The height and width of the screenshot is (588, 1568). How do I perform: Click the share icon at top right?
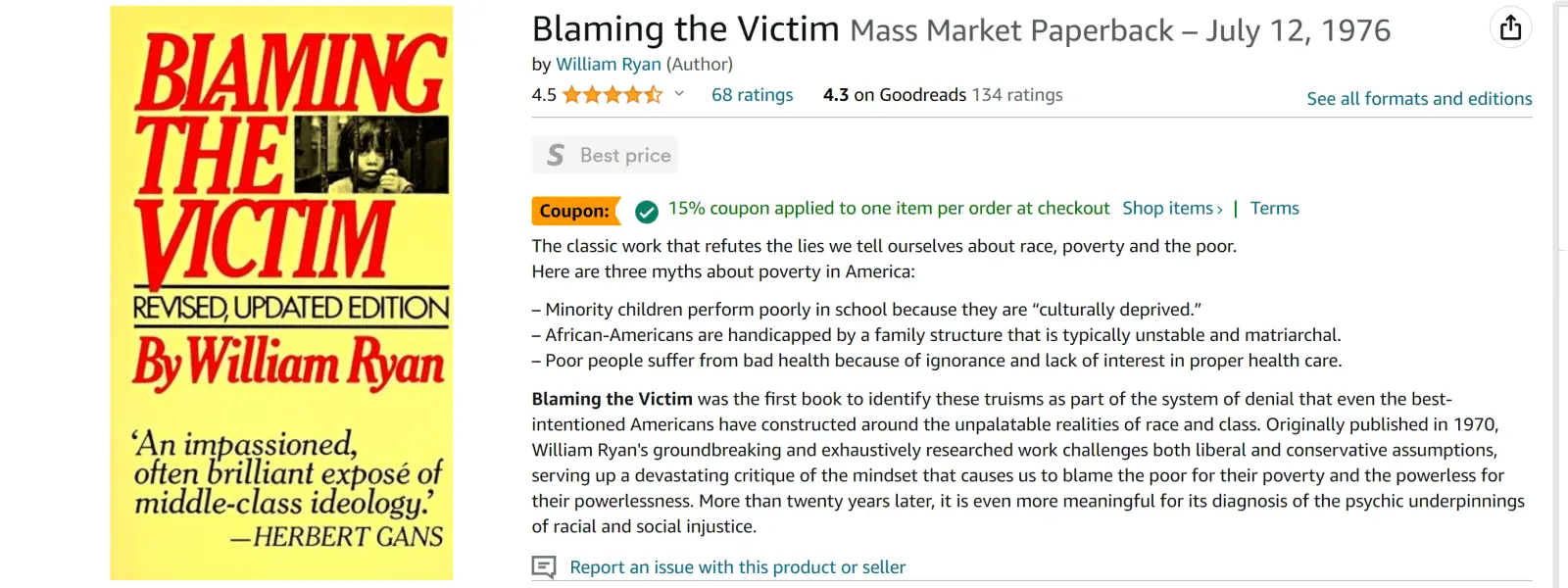click(1510, 27)
